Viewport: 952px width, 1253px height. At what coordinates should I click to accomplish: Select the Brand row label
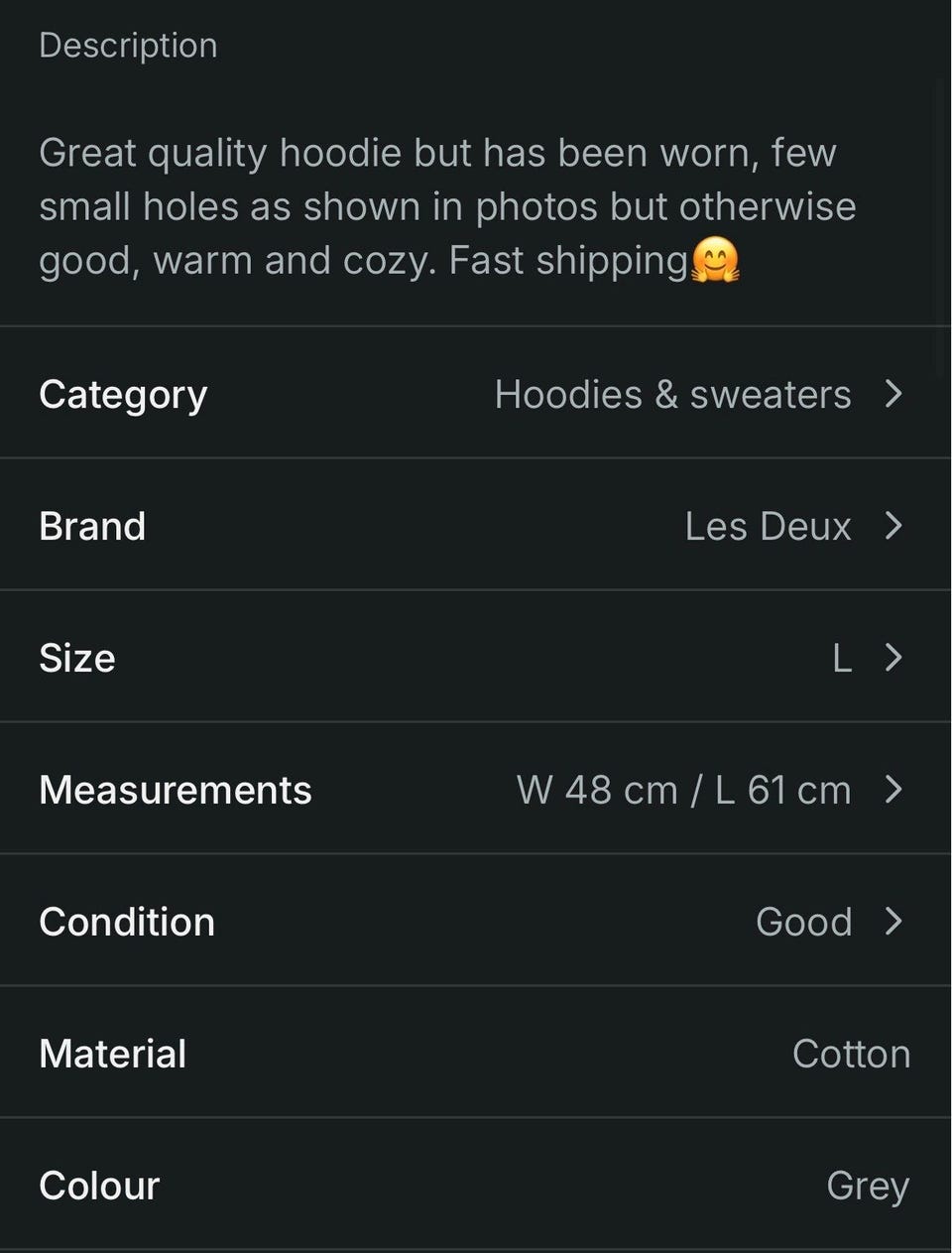tap(92, 526)
